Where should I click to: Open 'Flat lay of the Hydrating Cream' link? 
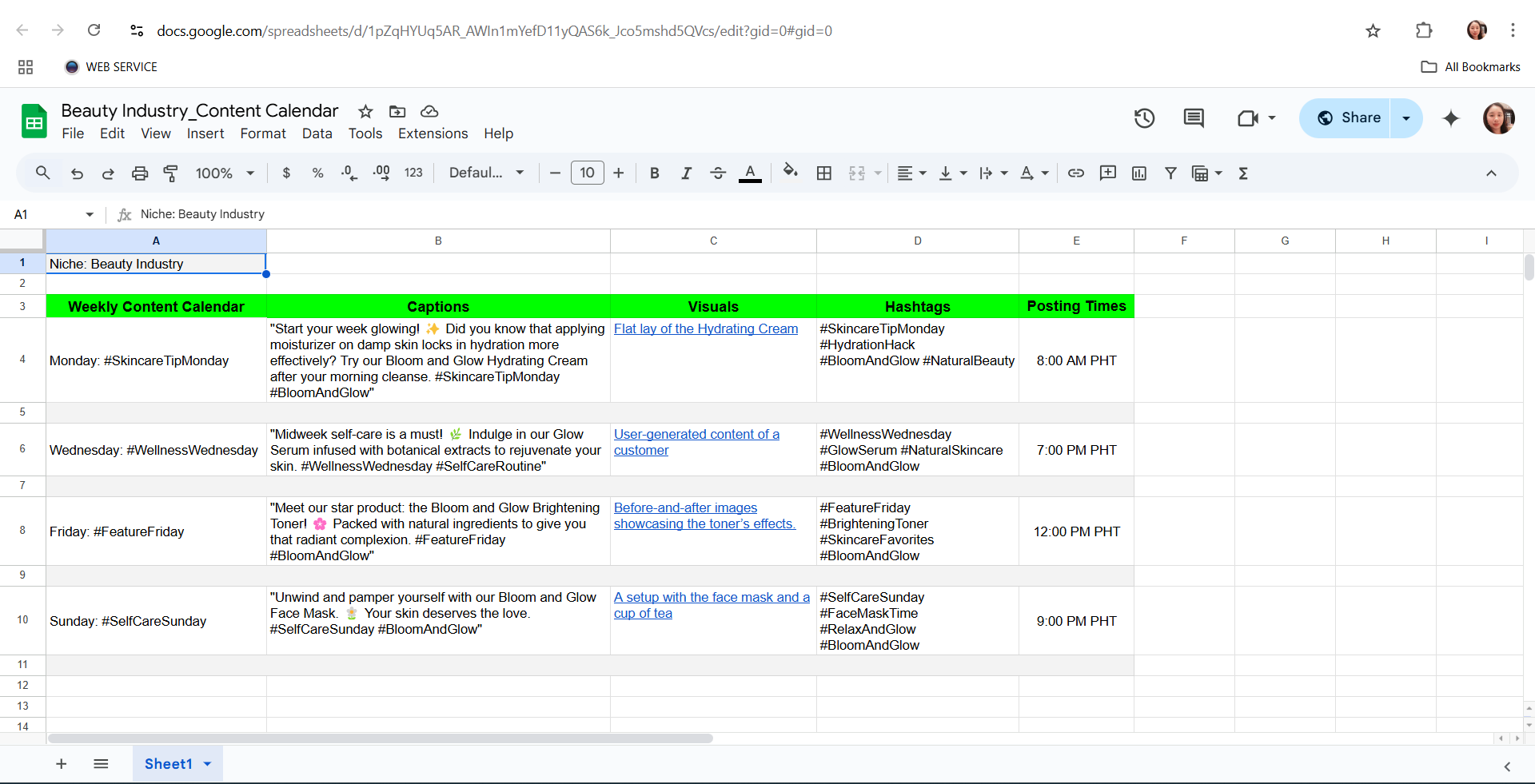tap(706, 328)
